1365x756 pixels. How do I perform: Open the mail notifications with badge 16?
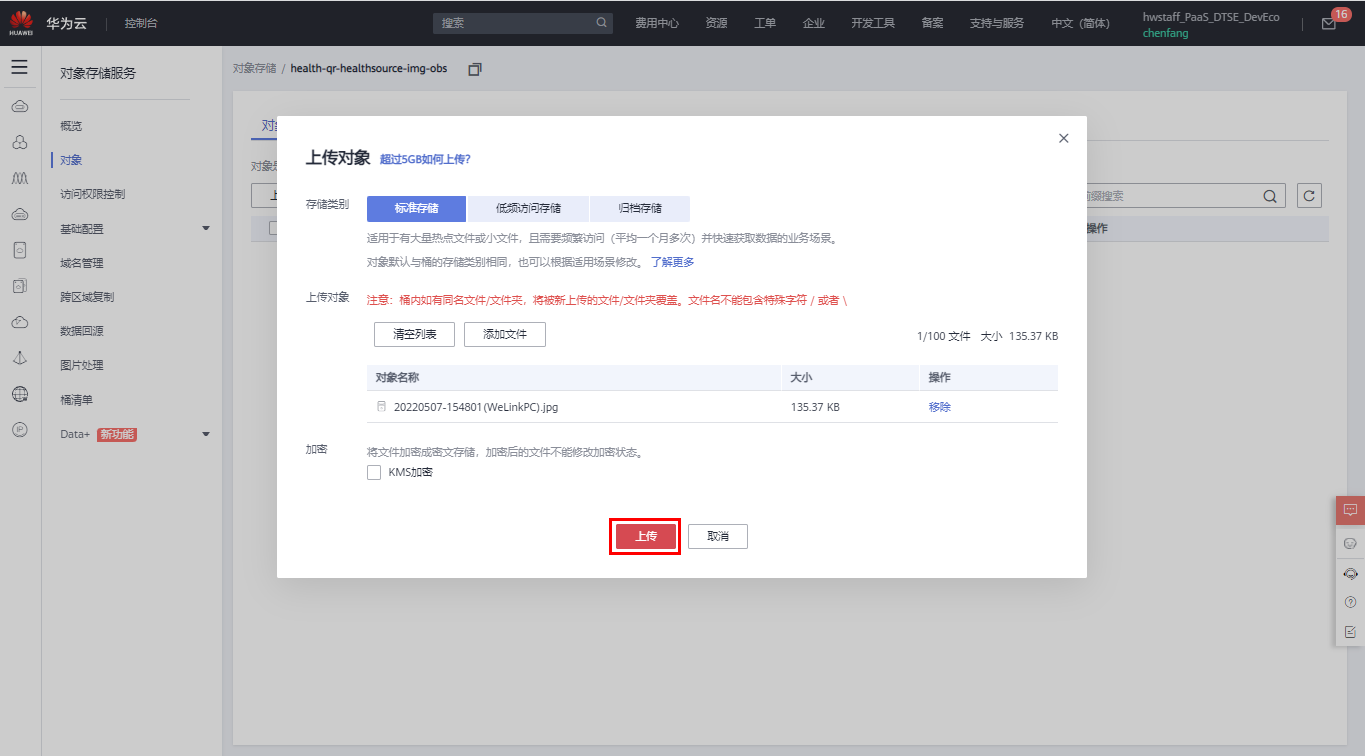coord(1329,23)
